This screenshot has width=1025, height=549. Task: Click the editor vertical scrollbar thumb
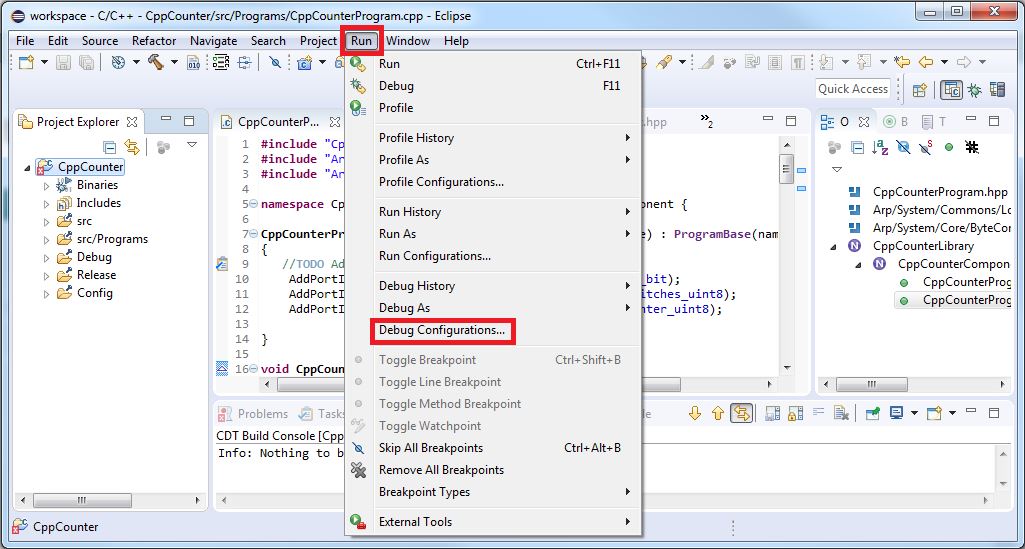coord(786,168)
